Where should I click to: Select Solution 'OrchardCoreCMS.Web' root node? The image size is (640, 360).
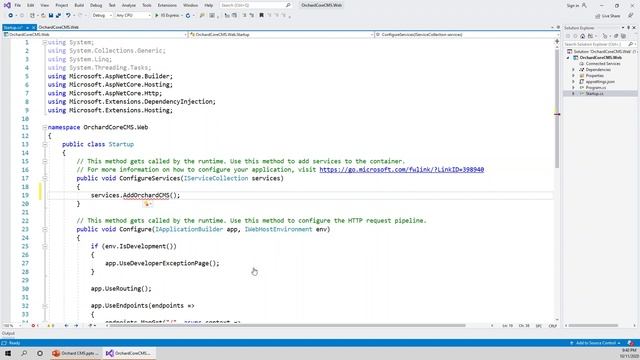(x=602, y=52)
